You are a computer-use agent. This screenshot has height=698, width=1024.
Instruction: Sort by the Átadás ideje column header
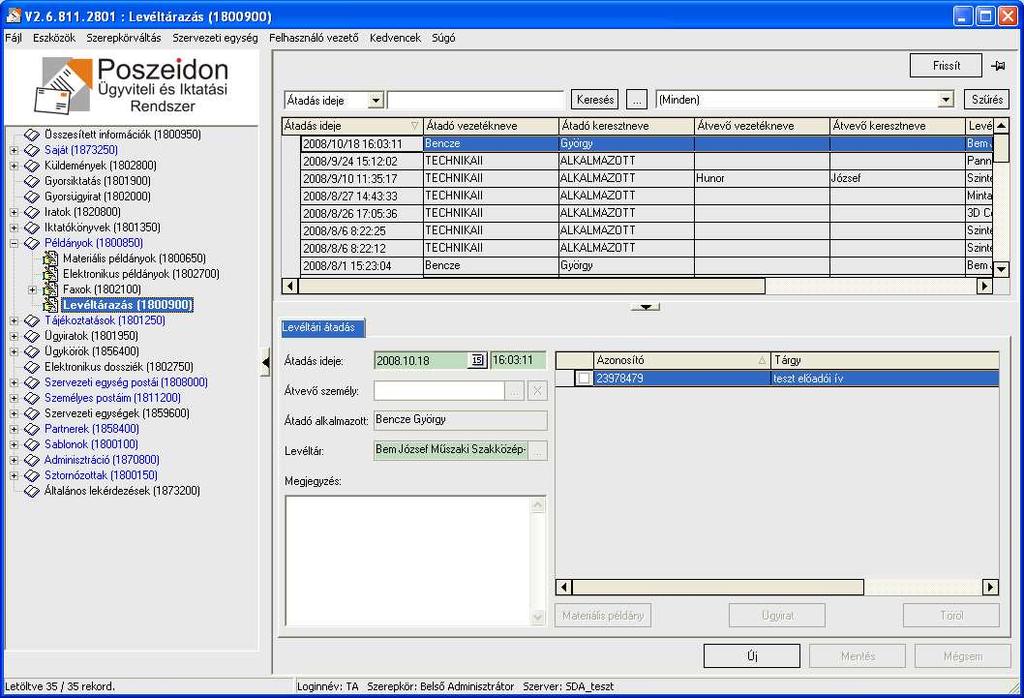pyautogui.click(x=352, y=126)
